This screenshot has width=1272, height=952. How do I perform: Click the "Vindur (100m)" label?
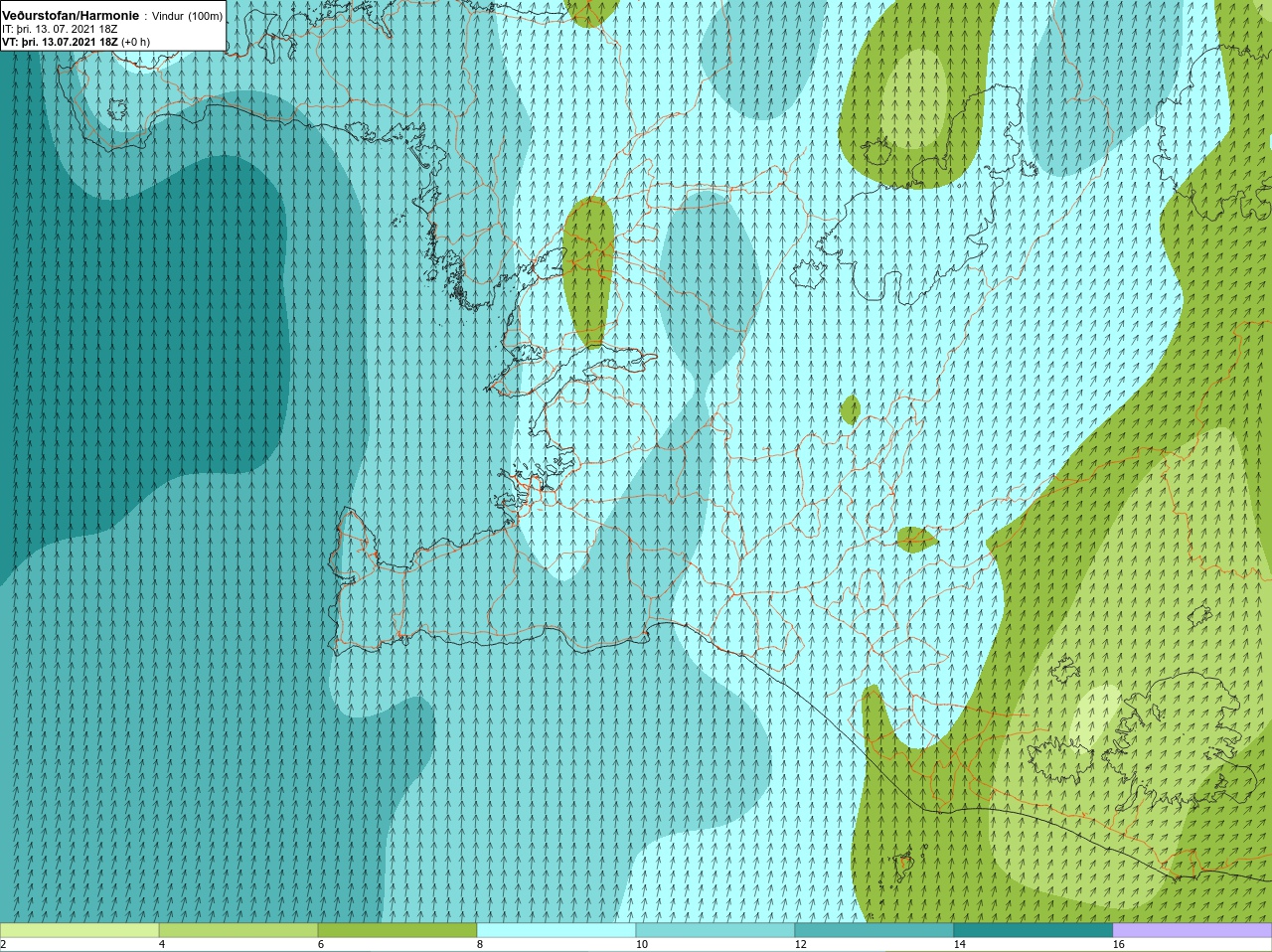coord(187,16)
